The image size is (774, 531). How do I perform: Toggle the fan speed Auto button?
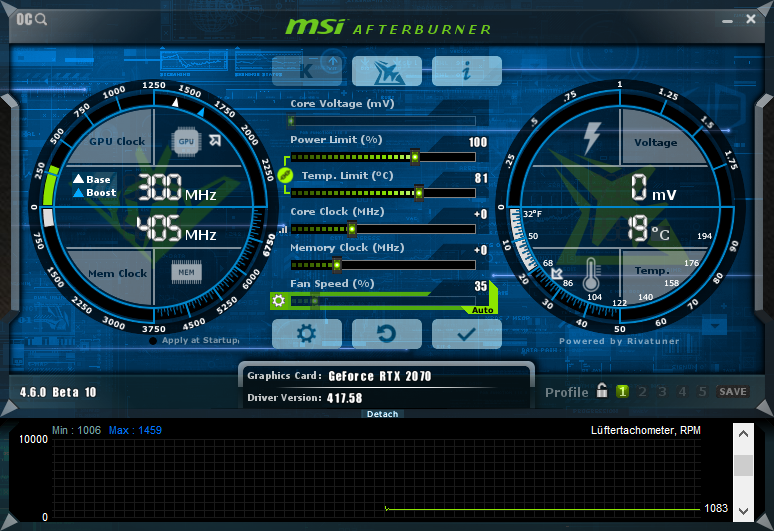pos(483,310)
